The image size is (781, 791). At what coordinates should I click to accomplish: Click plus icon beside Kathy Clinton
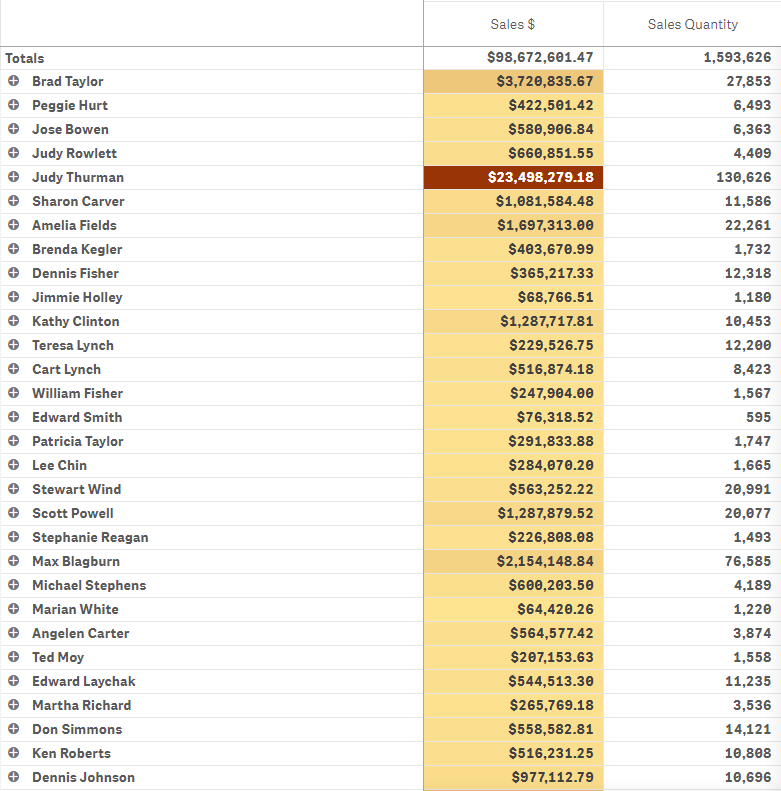tap(14, 321)
